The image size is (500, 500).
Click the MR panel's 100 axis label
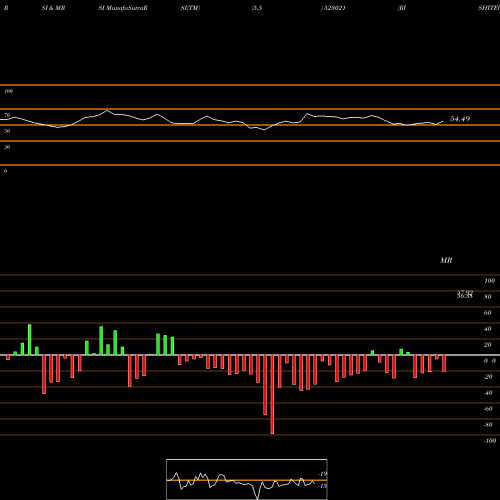(489, 281)
